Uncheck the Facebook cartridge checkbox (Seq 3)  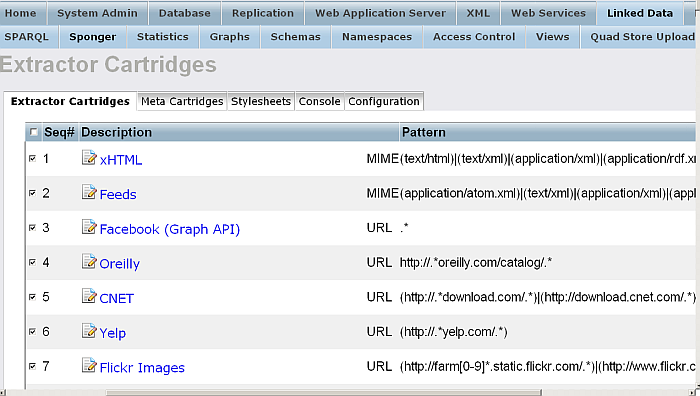pos(32,228)
